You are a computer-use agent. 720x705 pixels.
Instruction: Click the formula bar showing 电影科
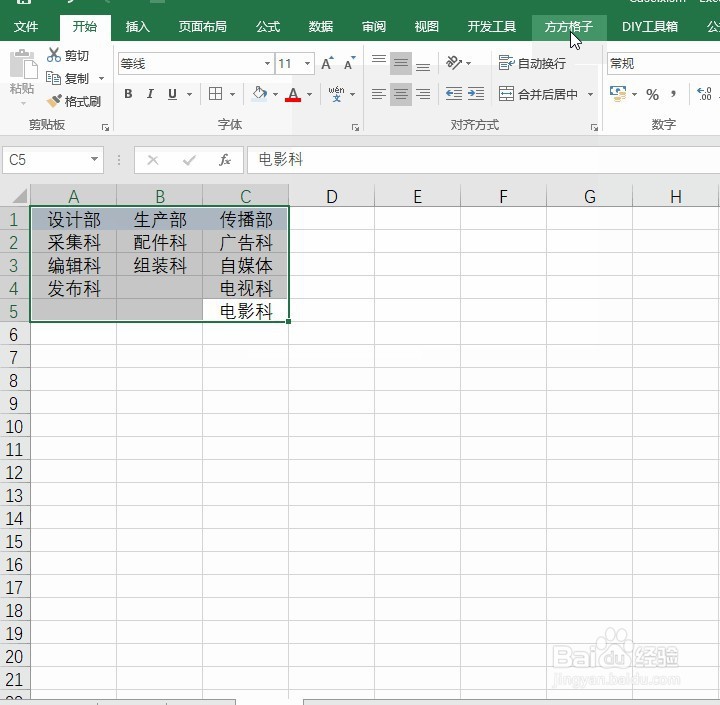[484, 160]
